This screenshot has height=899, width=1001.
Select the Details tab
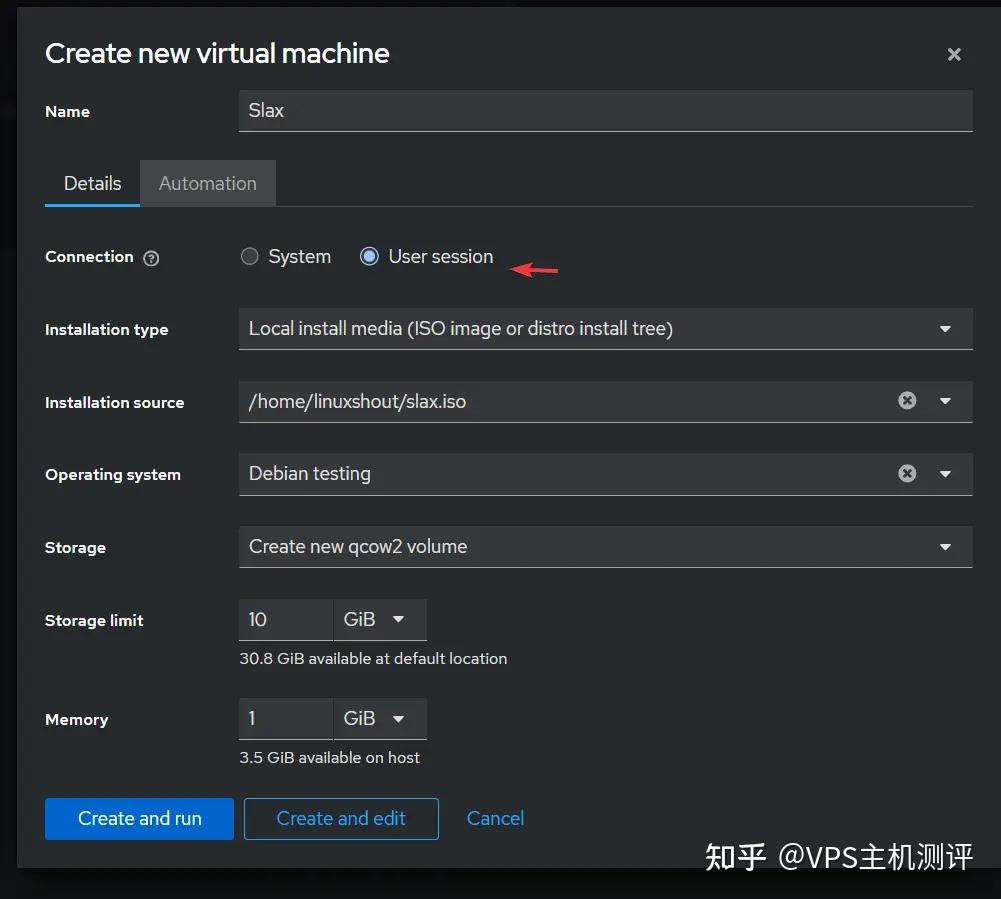92,183
